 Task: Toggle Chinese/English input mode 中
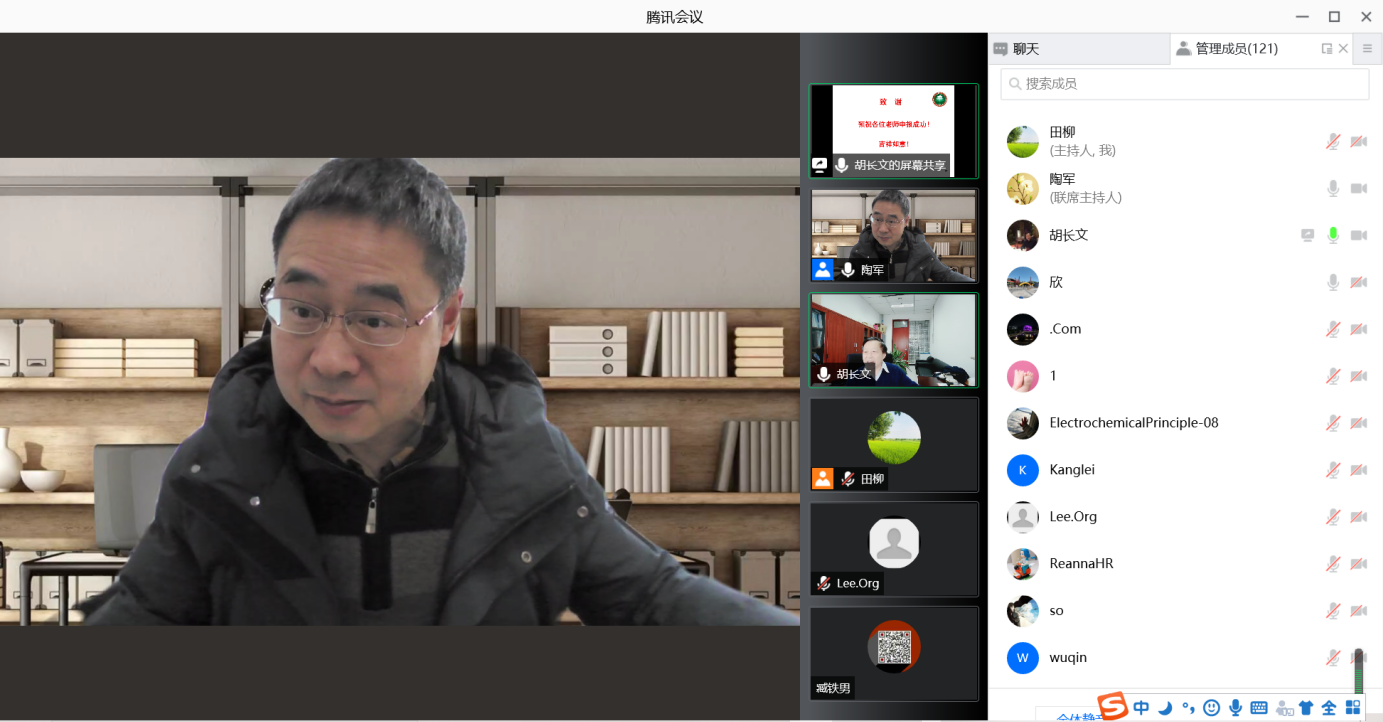pyautogui.click(x=1141, y=708)
